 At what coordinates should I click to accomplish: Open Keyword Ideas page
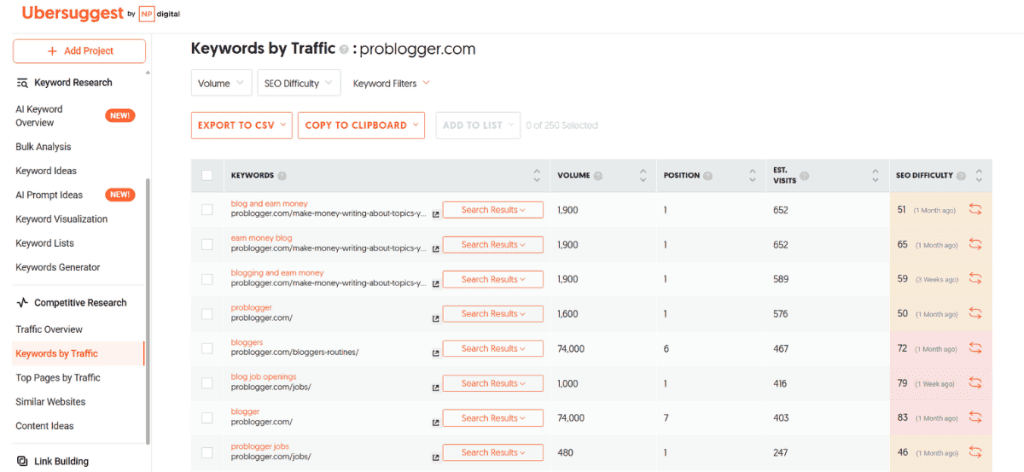point(46,171)
